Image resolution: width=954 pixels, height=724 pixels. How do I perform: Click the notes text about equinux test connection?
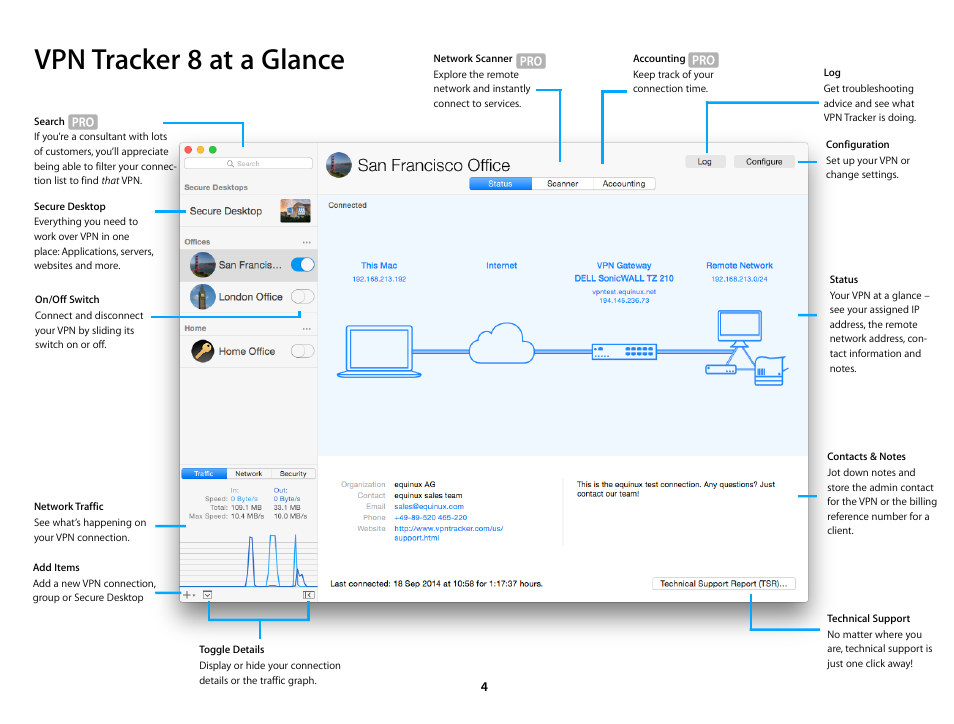(676, 489)
